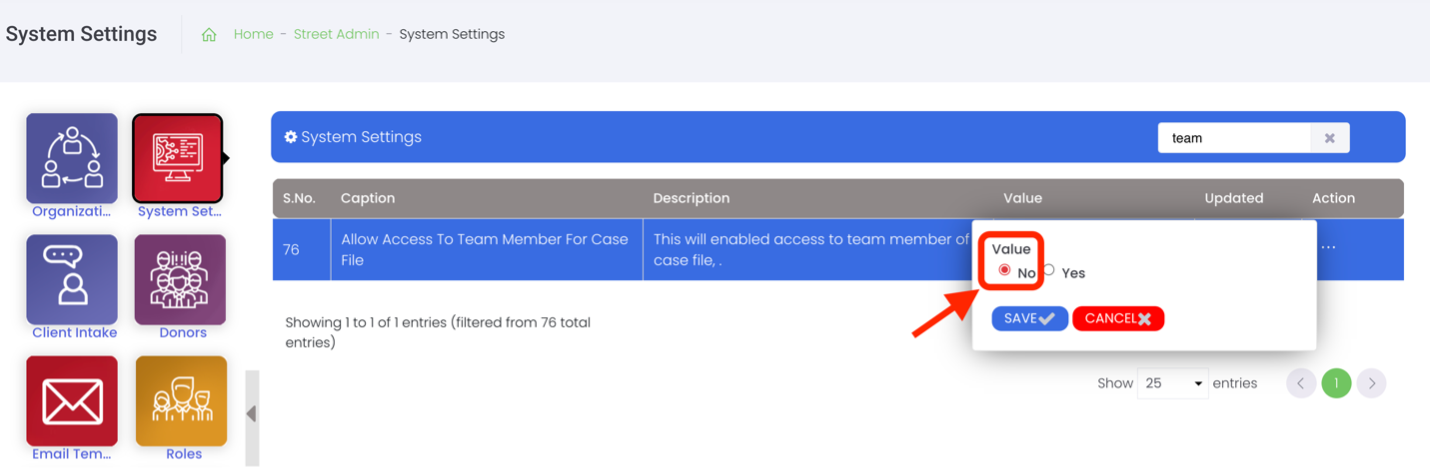Go to the Home breadcrumb link
This screenshot has width=1430, height=470.
(x=253, y=34)
